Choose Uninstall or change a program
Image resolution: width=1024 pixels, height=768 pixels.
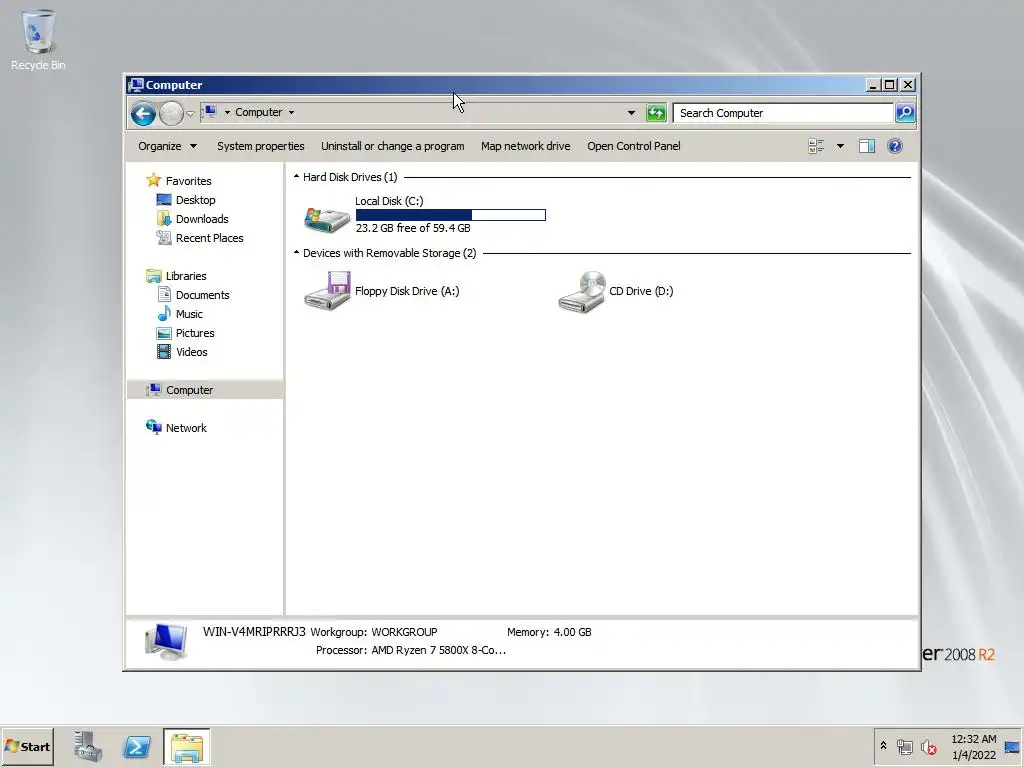392,146
